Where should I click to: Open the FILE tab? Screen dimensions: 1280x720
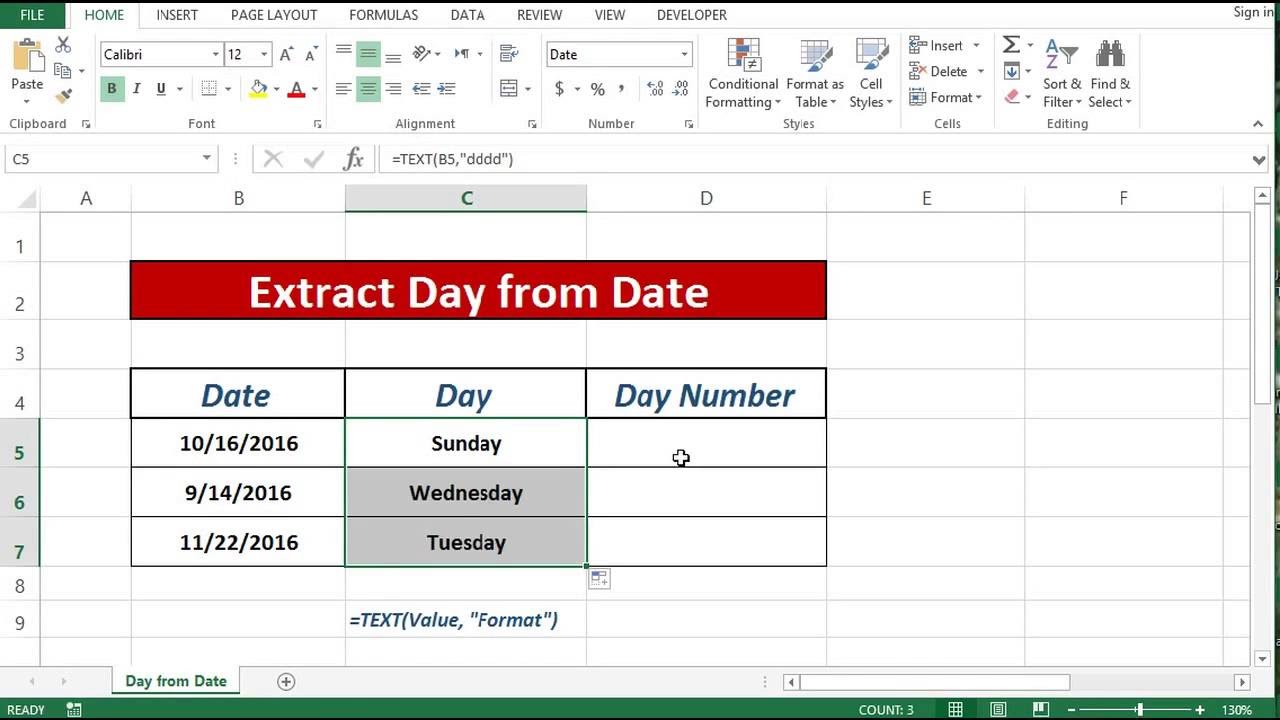32,15
